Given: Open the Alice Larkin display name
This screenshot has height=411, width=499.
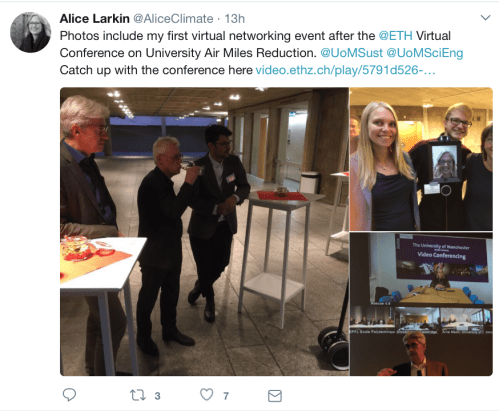Looking at the screenshot, I should (x=95, y=19).
